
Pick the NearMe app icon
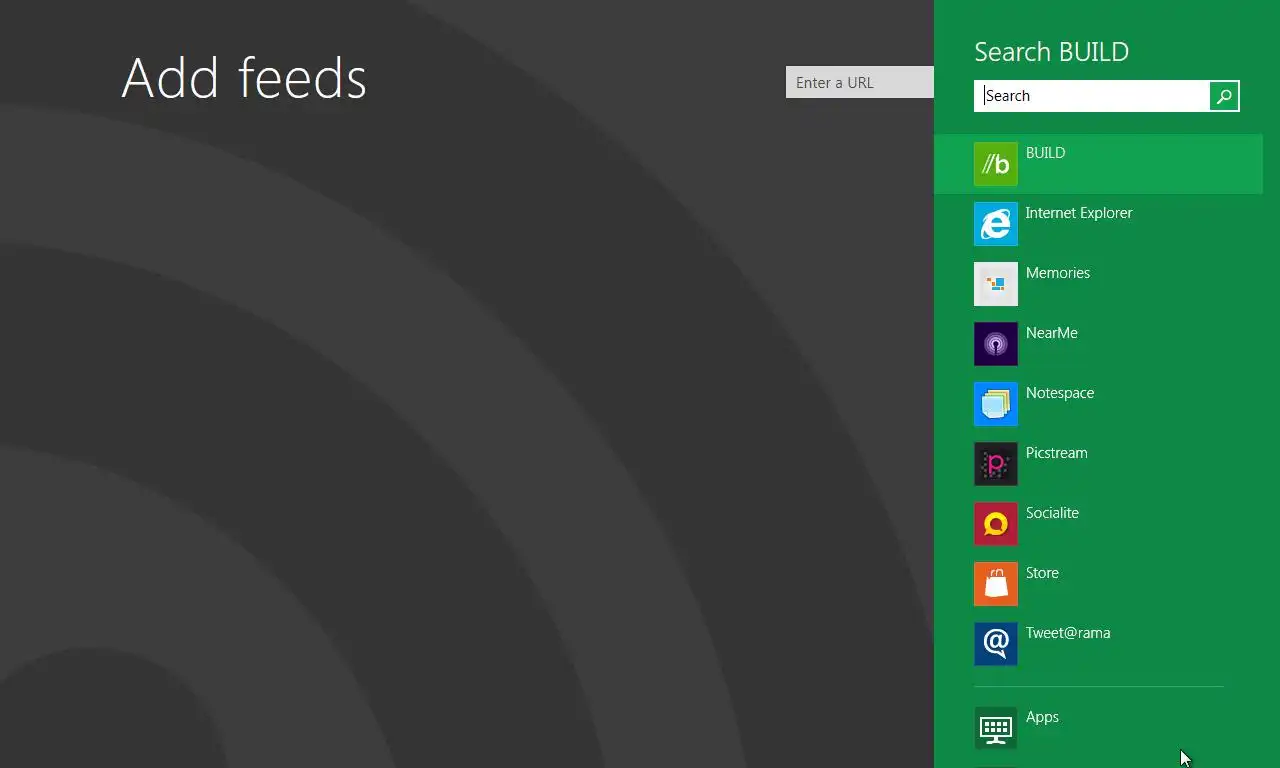(x=995, y=344)
